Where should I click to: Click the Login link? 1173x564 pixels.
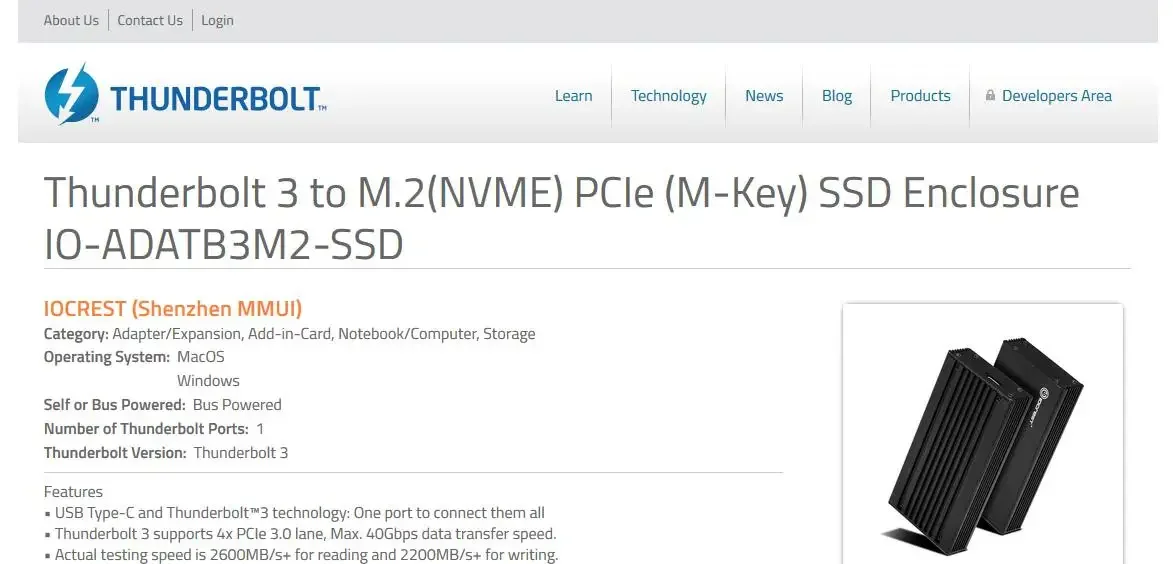pos(217,20)
